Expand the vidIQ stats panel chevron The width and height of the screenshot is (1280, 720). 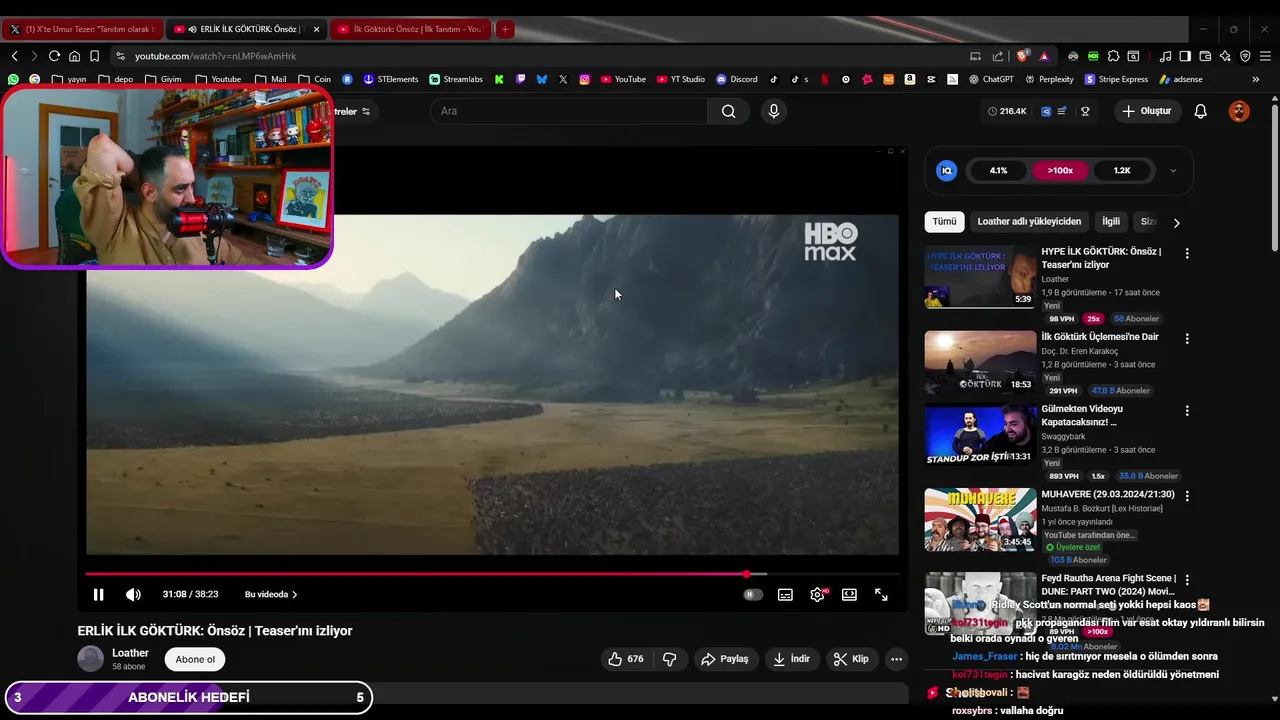click(1173, 171)
